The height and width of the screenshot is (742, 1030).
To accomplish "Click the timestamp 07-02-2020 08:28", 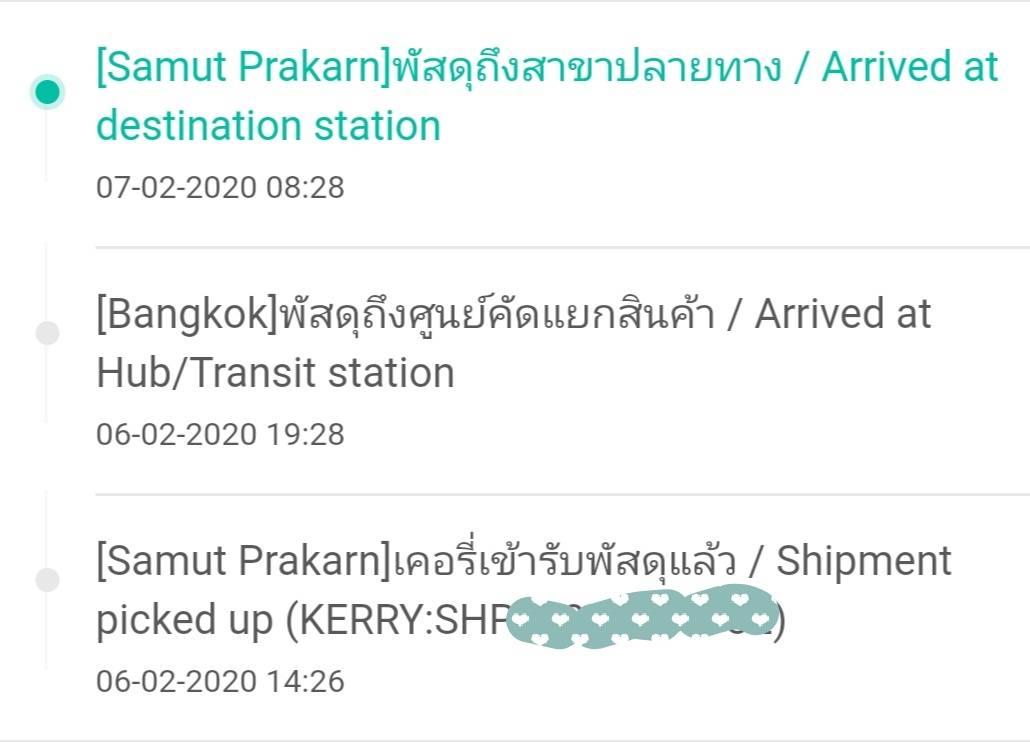I will click(220, 187).
